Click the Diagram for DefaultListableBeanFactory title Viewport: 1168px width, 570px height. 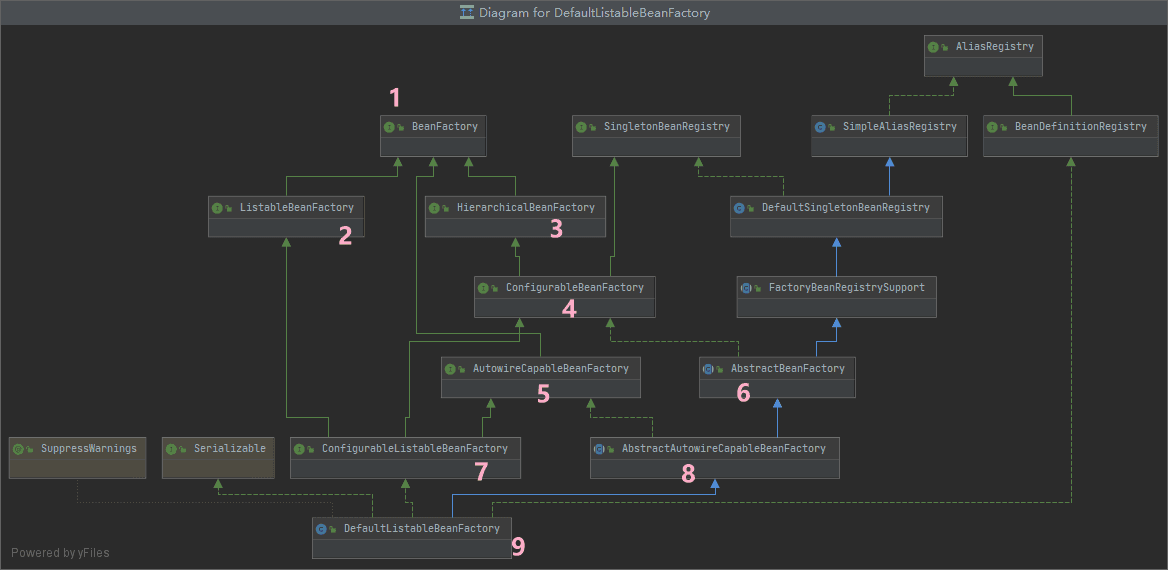594,12
